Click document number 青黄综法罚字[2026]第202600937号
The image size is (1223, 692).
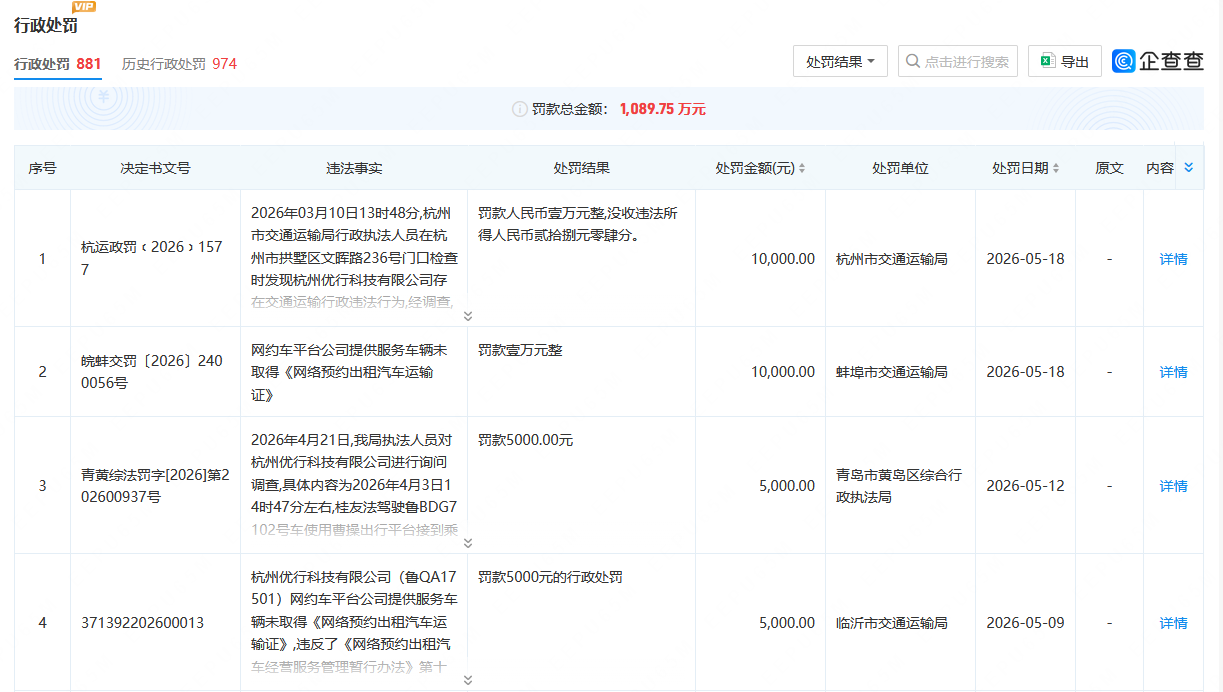pos(155,486)
